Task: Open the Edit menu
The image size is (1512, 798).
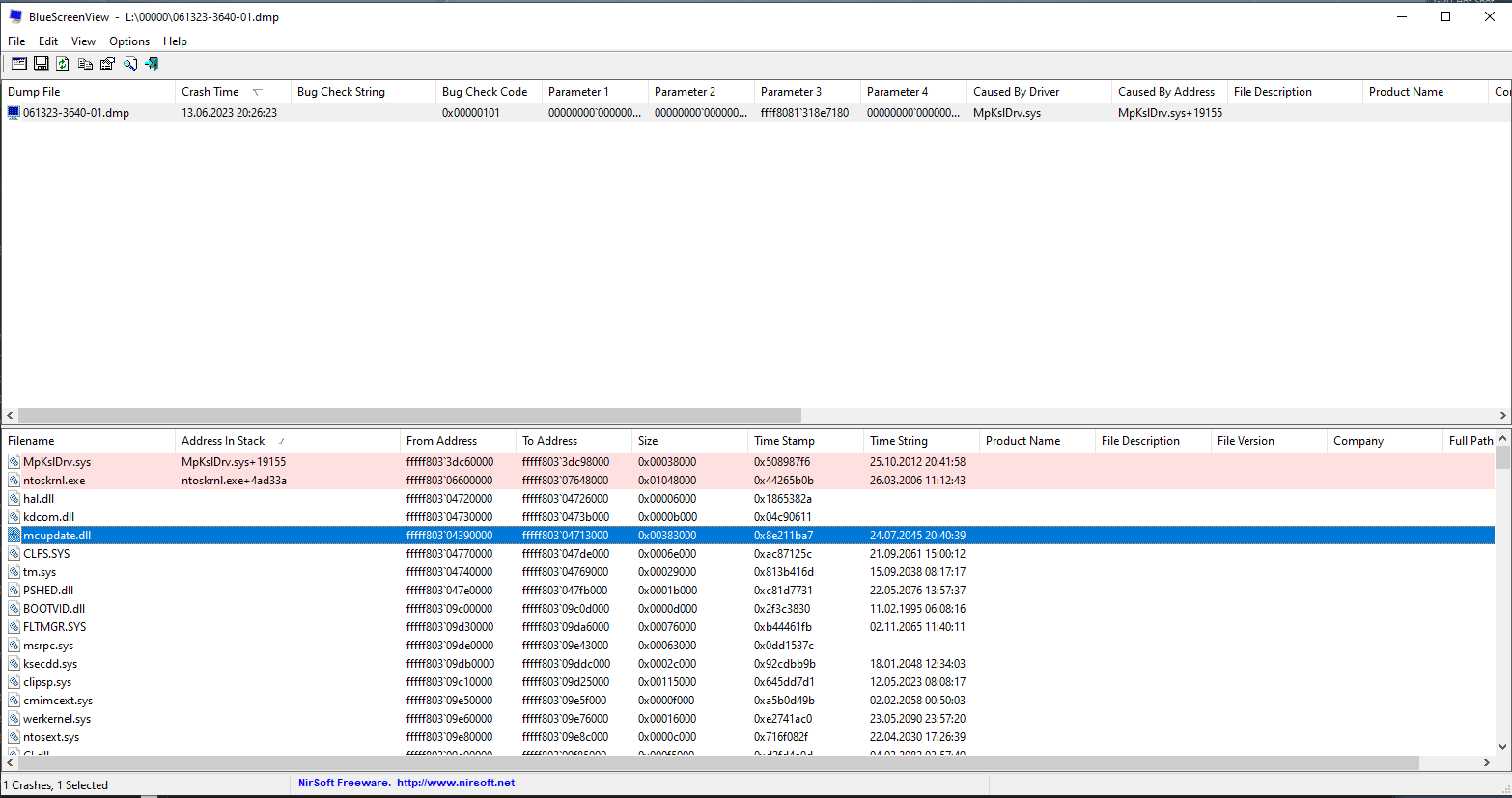Action: click(48, 41)
